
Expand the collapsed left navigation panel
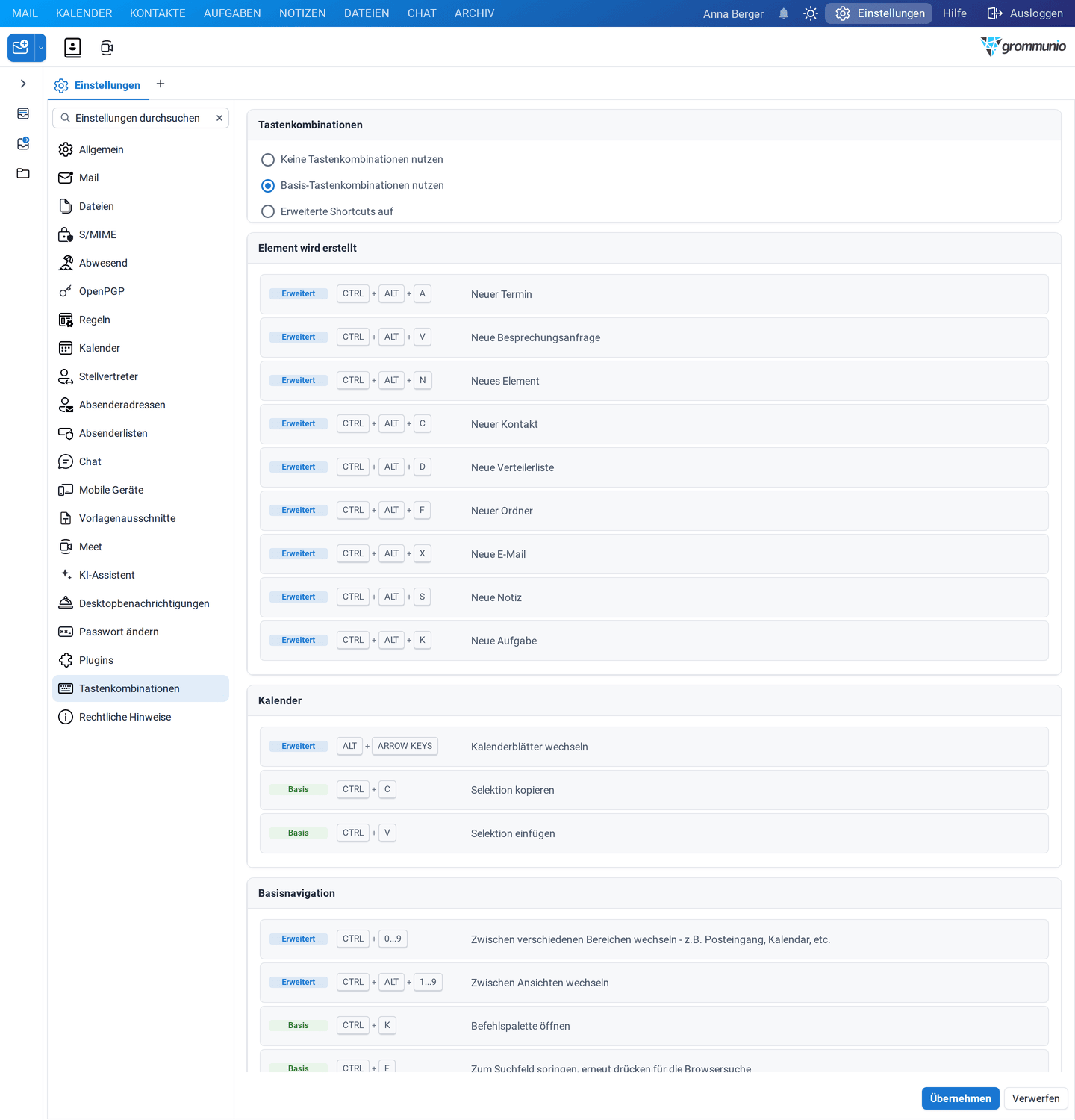coord(23,84)
